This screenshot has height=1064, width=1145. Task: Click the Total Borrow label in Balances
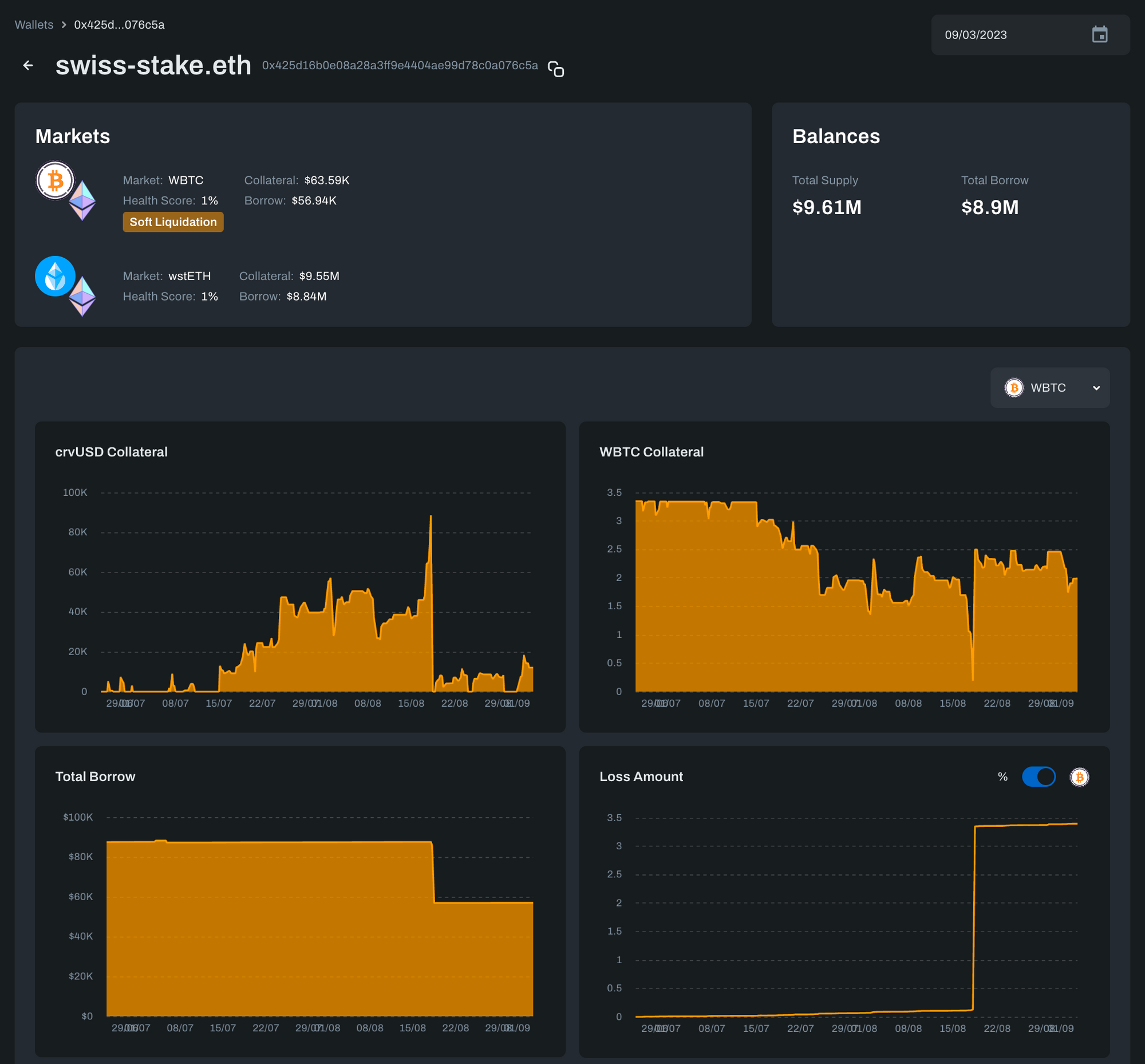tap(994, 180)
